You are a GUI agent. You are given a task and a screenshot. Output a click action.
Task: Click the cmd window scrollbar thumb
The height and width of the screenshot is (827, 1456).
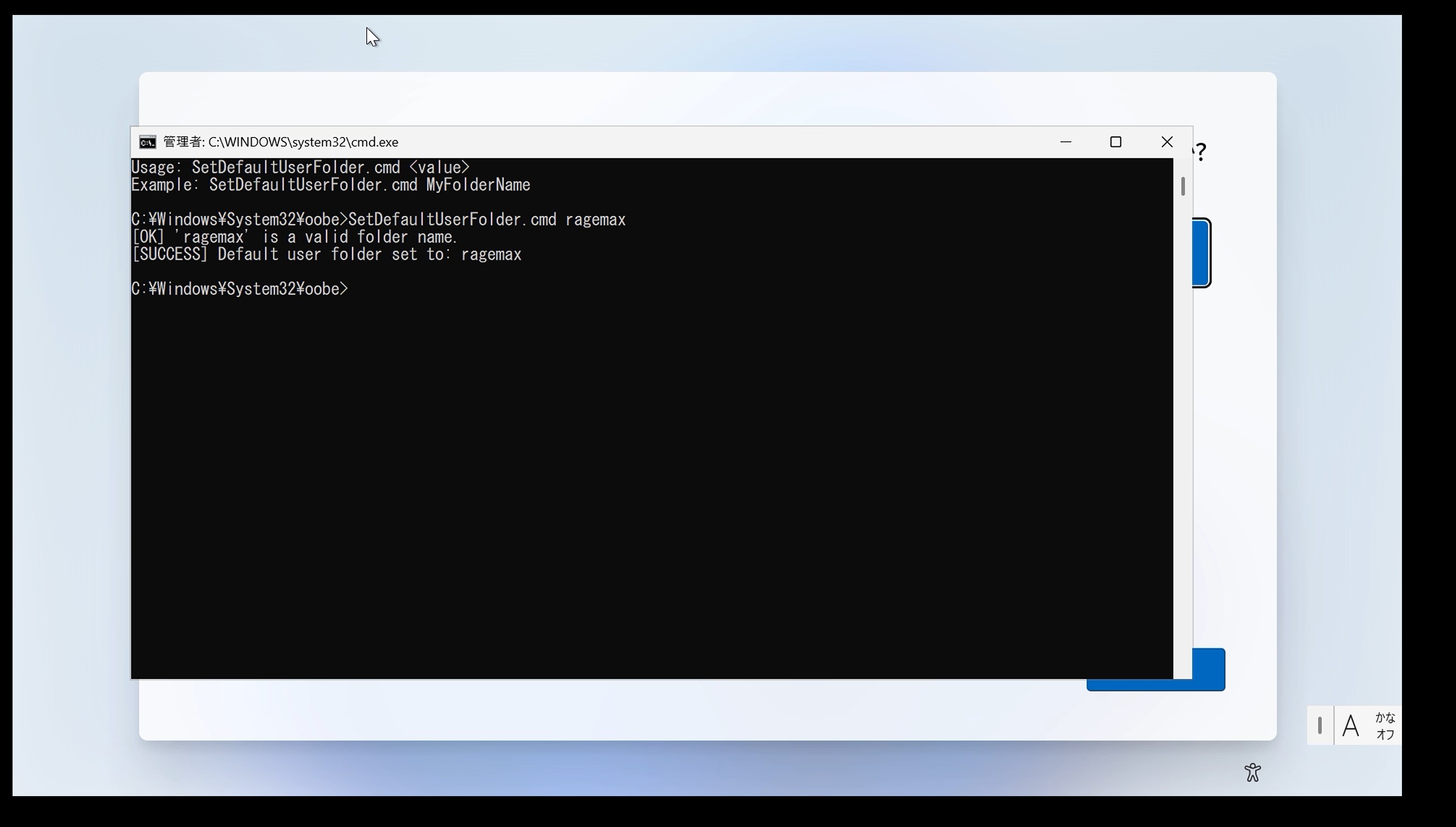(x=1183, y=186)
